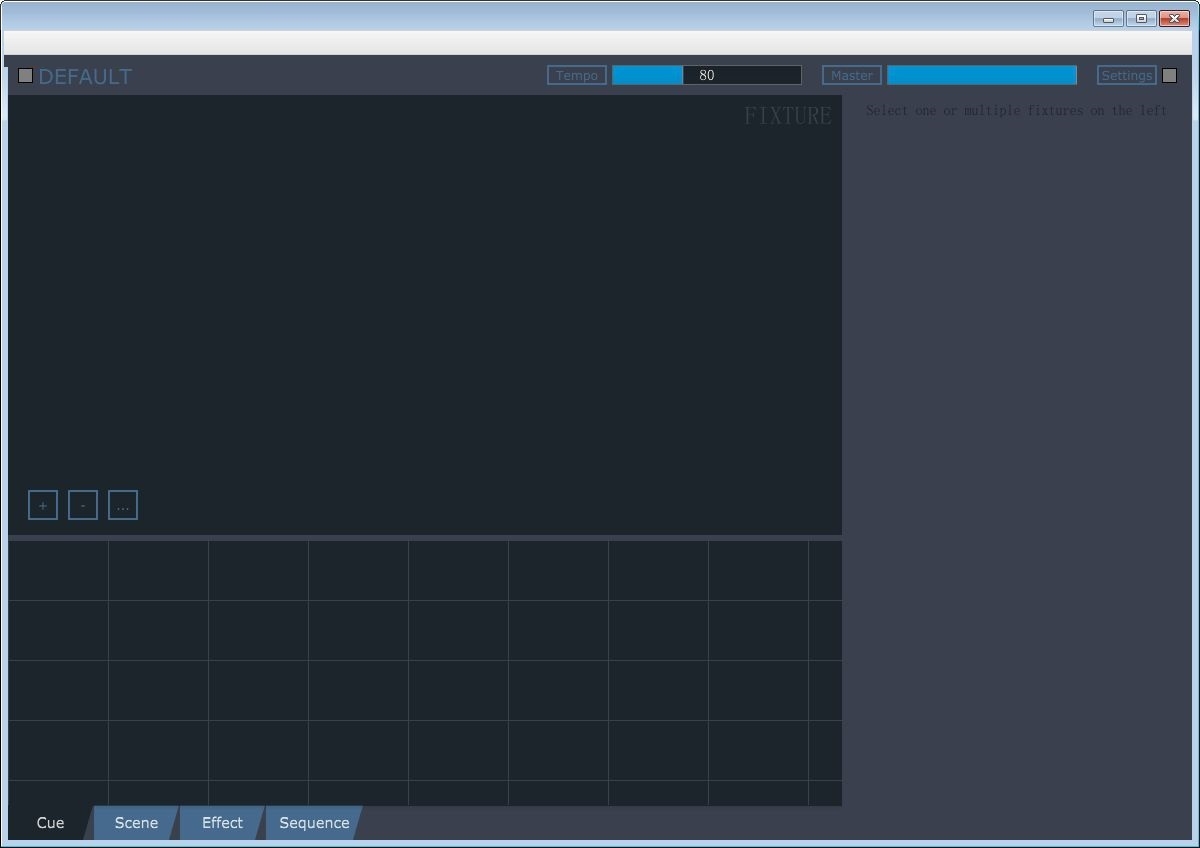This screenshot has width=1200, height=848.
Task: Switch to the Effect tab
Action: tap(222, 823)
